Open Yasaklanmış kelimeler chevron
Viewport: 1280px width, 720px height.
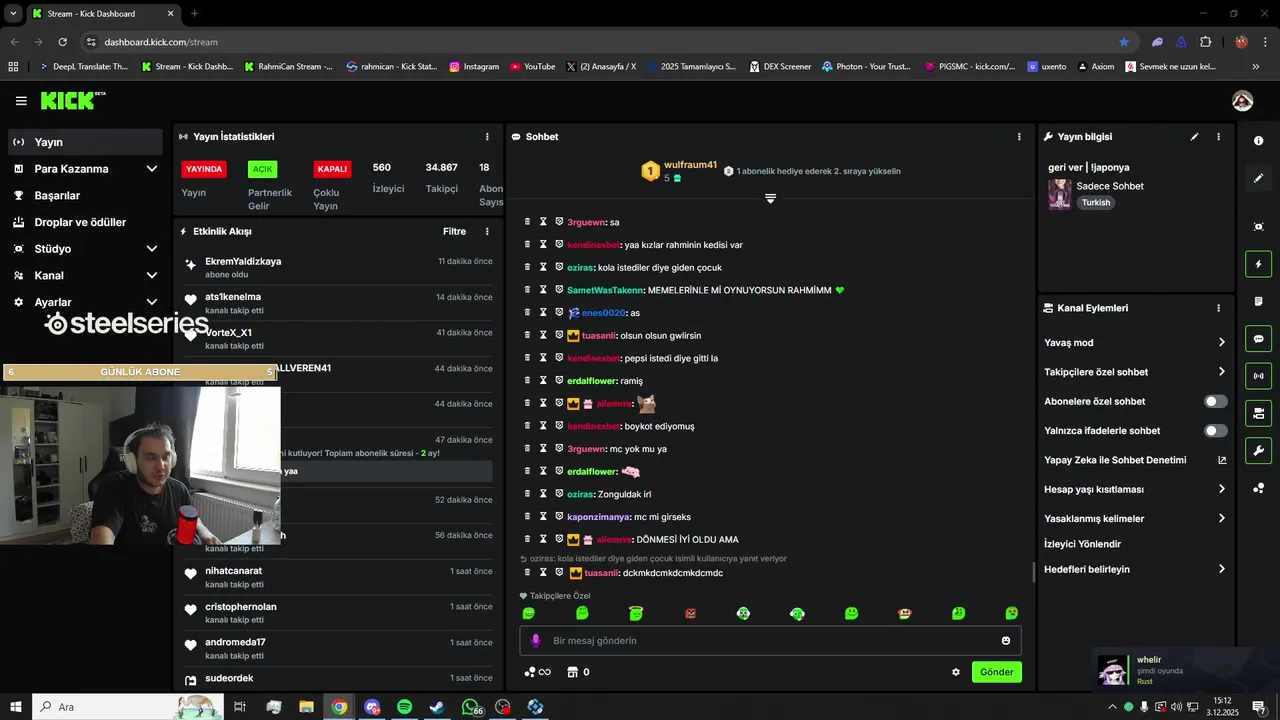tap(1221, 519)
